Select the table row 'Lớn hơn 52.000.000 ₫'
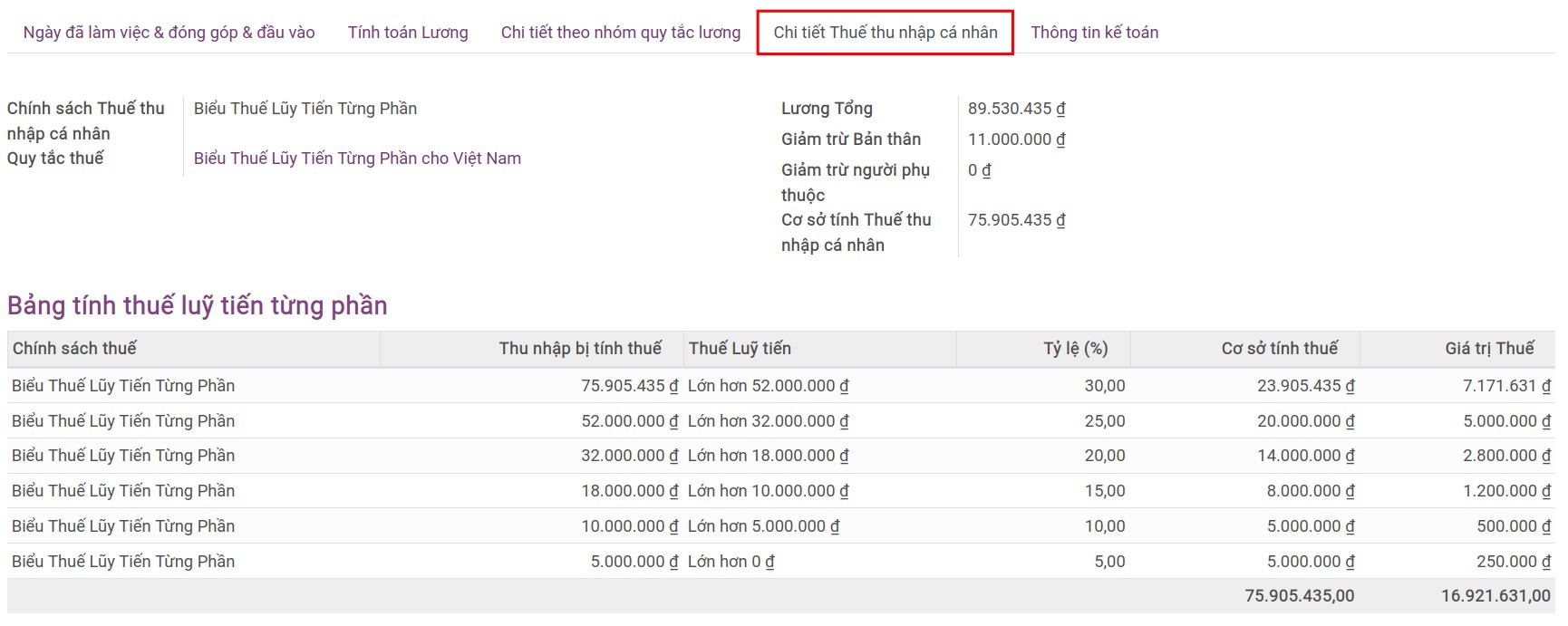The width and height of the screenshot is (1568, 626). point(780,386)
